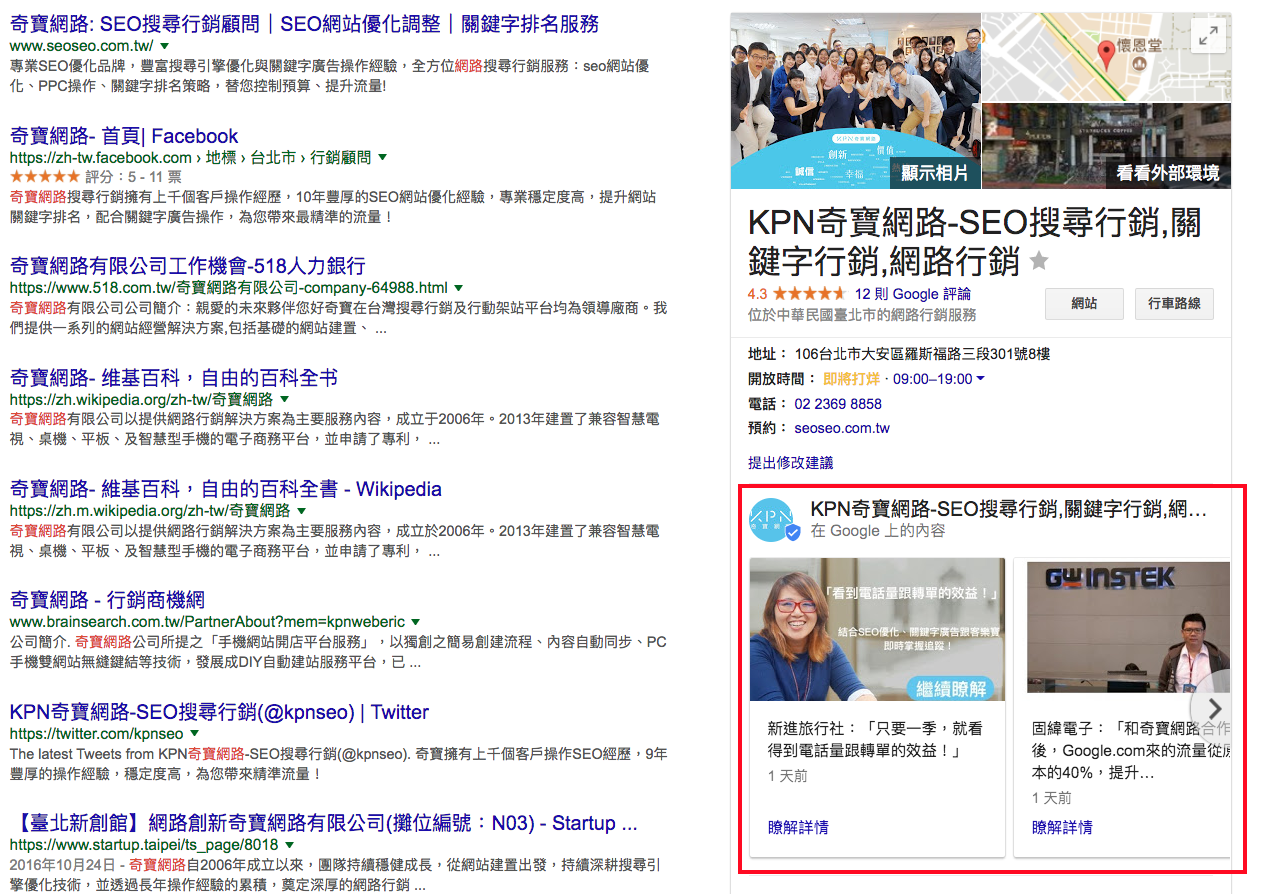Click the 即將打烊 closing soon status
Screen dimensions: 1264x894
(x=851, y=379)
